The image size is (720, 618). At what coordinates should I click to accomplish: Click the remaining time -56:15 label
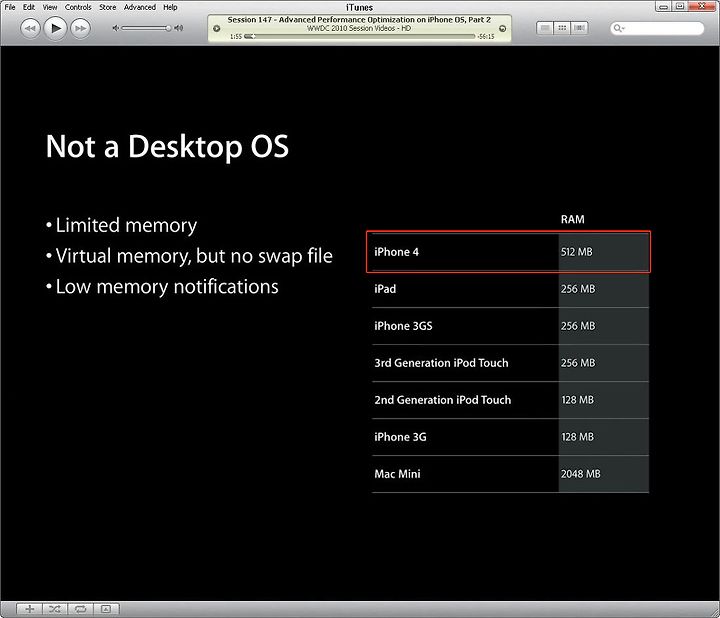[486, 36]
